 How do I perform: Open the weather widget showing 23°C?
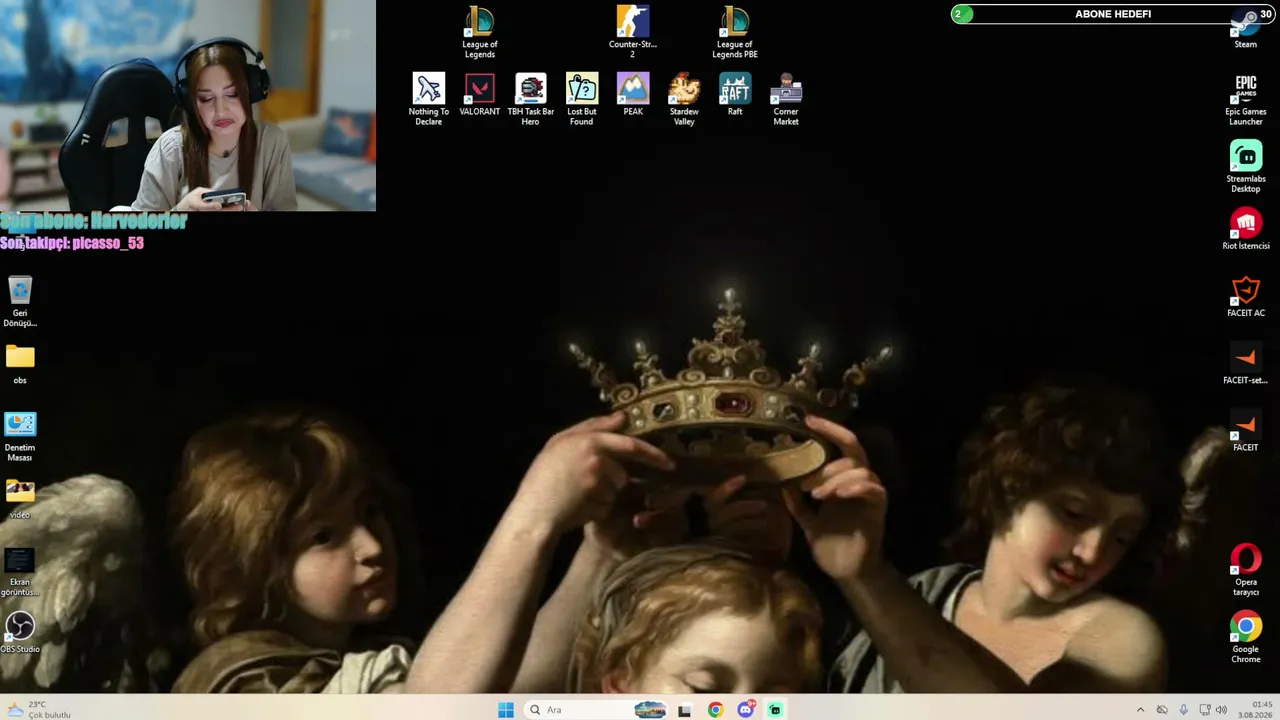(40, 710)
